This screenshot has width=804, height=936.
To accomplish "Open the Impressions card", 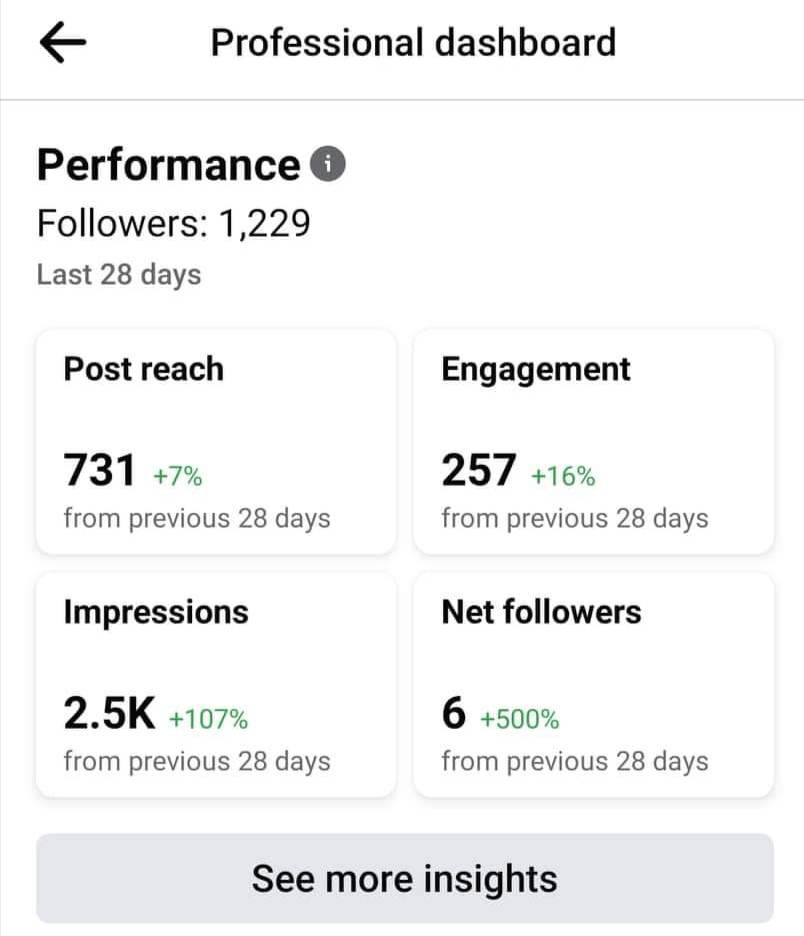I will [x=216, y=685].
